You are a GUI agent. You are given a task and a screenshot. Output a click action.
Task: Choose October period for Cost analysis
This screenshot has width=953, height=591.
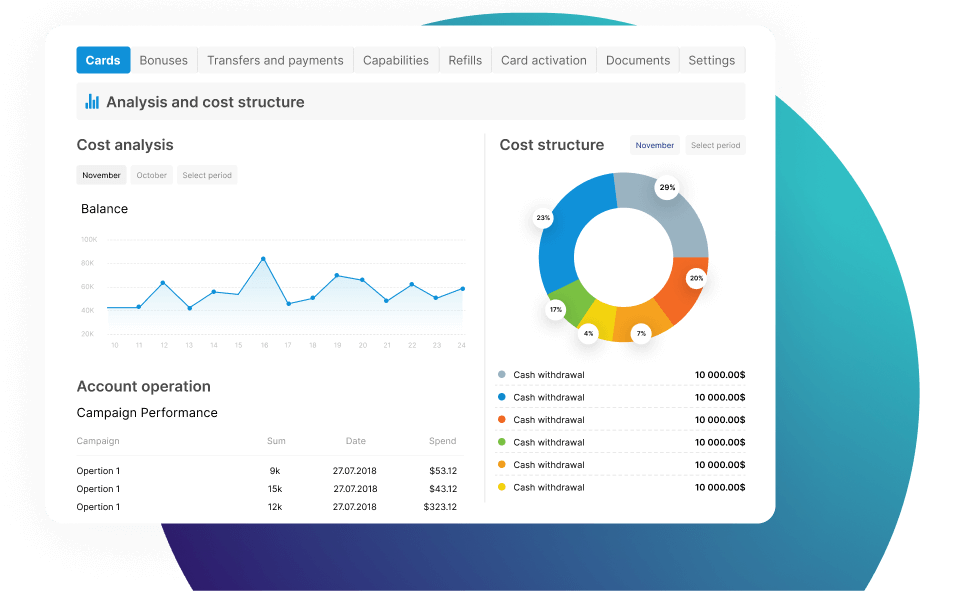pos(151,175)
